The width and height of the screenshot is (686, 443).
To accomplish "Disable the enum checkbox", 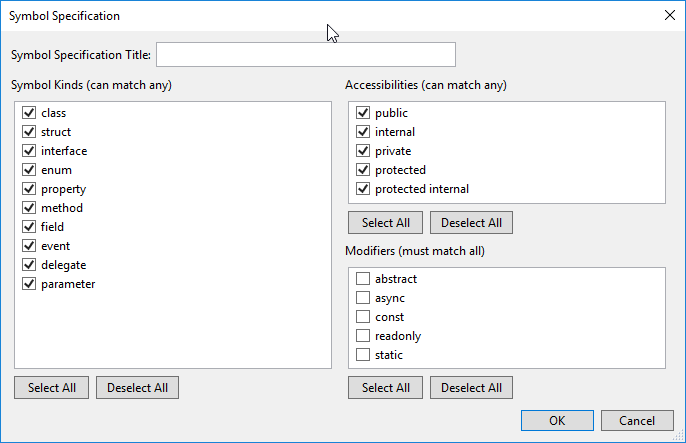I will [29, 170].
